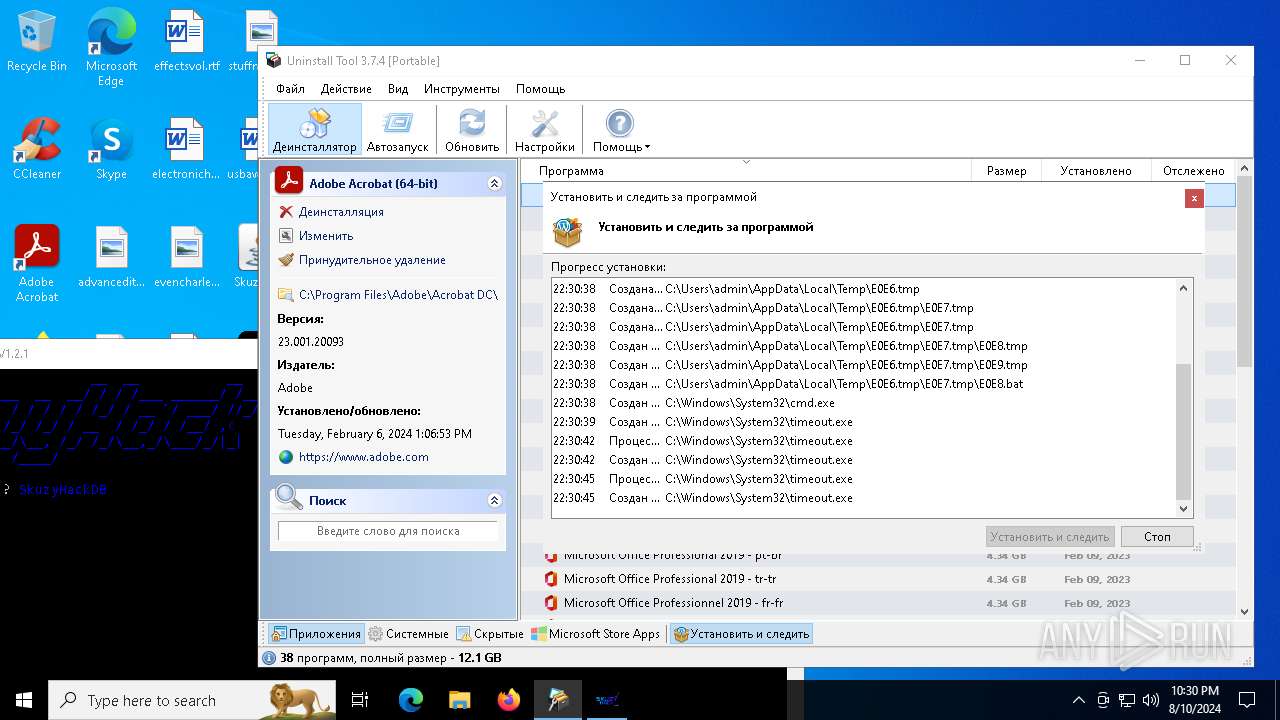Click Изменить action for Adobe Acrobat
This screenshot has height=720, width=1280.
pos(326,236)
